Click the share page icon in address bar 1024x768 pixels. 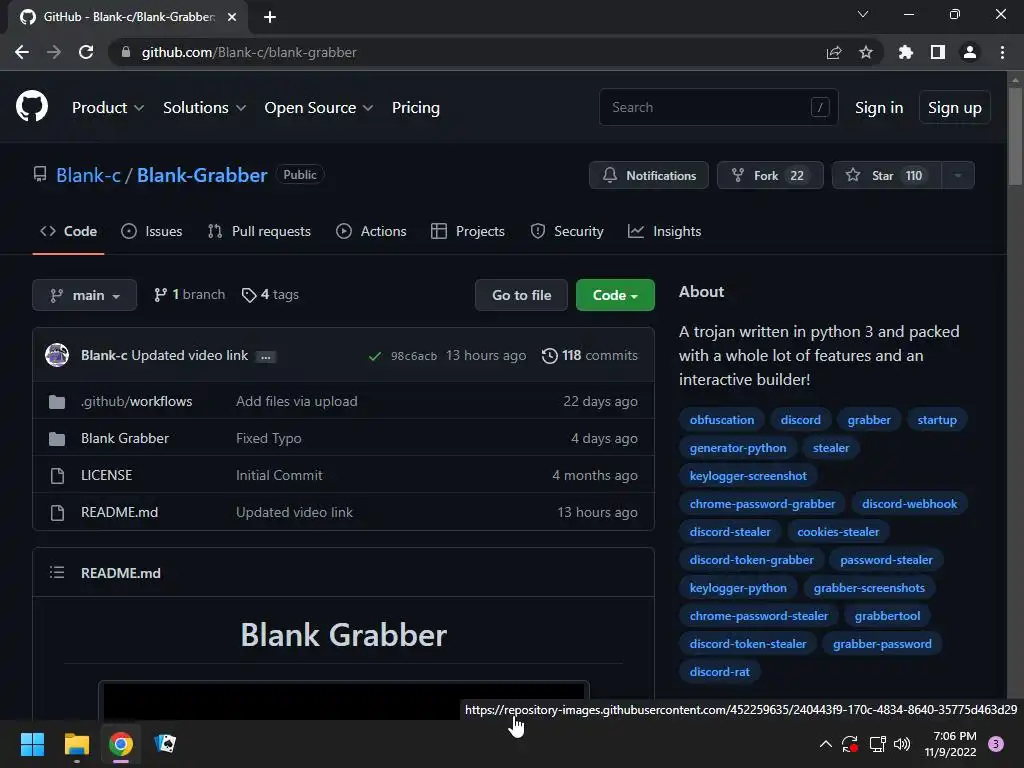833,52
